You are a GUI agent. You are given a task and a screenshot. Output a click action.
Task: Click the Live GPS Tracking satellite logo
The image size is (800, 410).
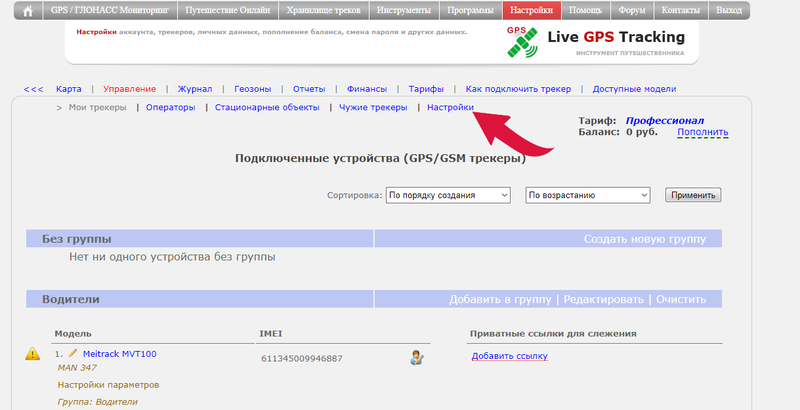tap(521, 43)
